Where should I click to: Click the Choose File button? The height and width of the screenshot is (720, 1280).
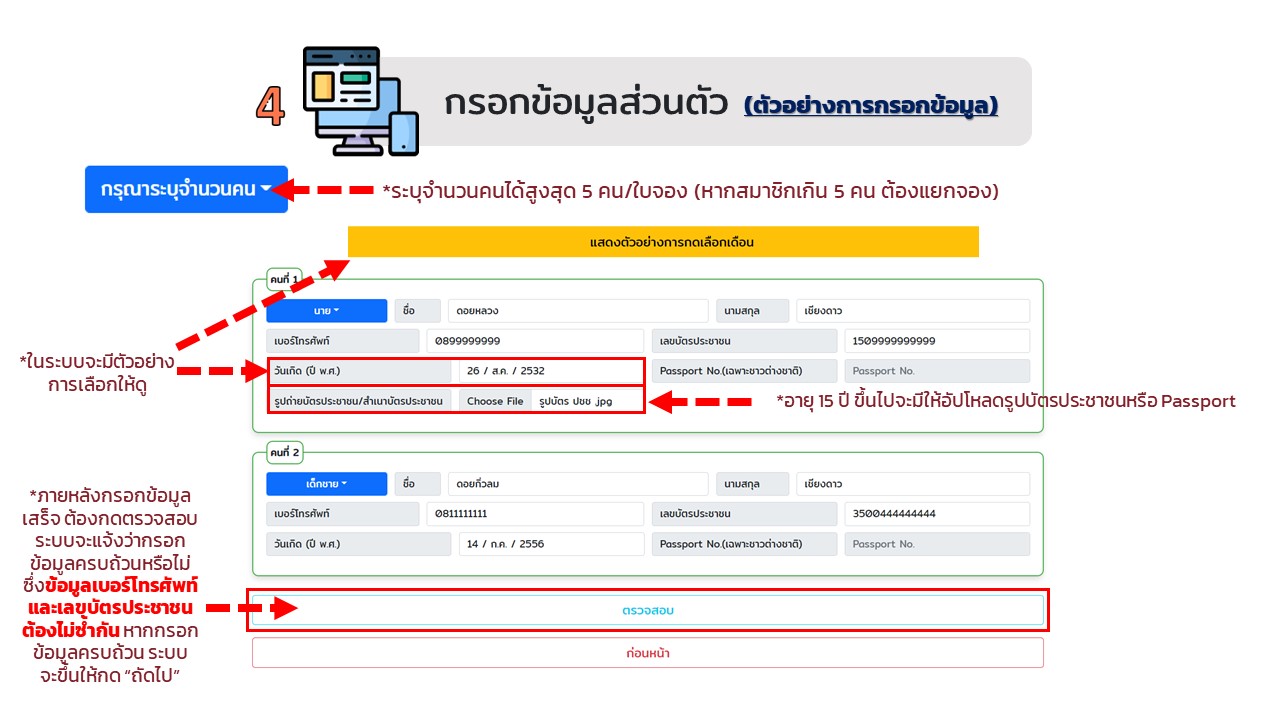click(x=495, y=401)
